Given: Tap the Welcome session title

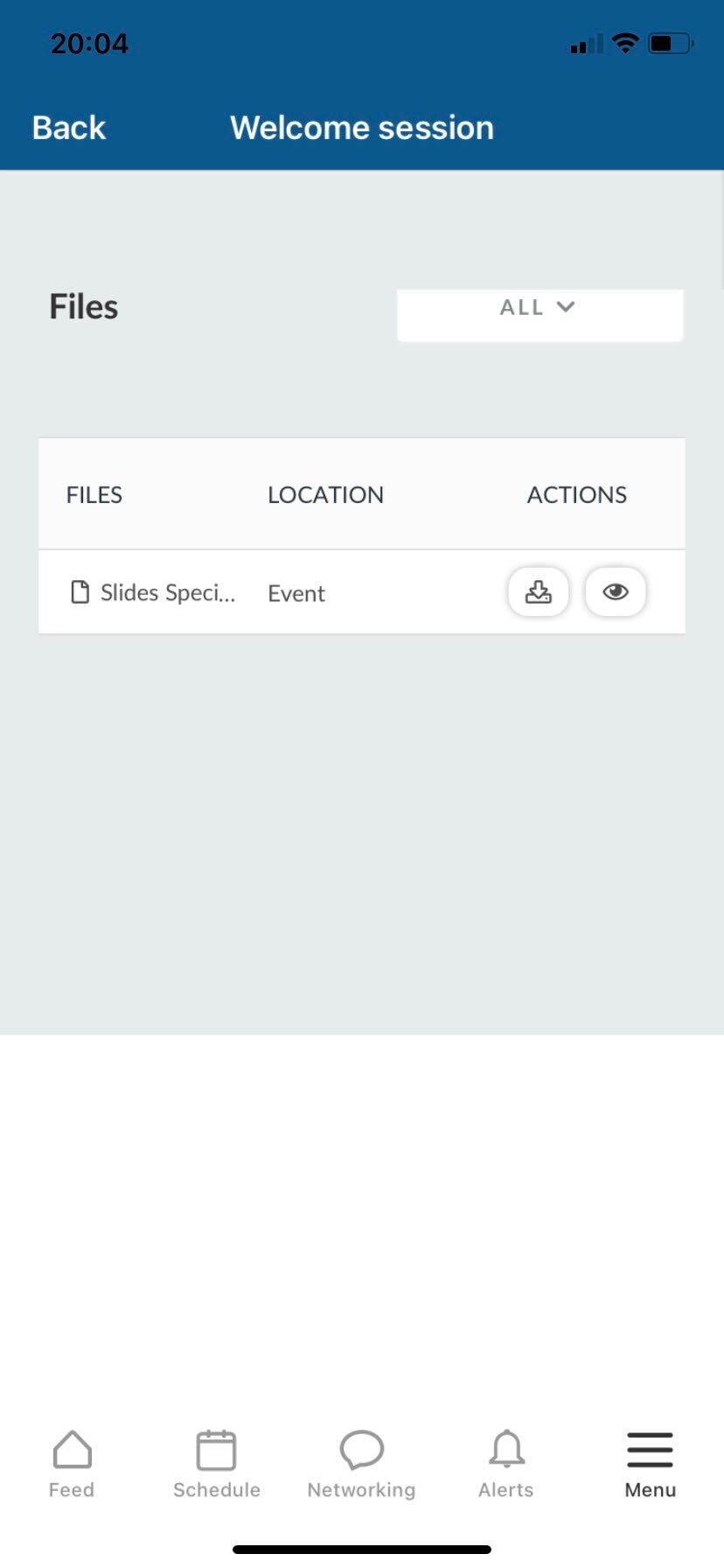Looking at the screenshot, I should (x=362, y=128).
